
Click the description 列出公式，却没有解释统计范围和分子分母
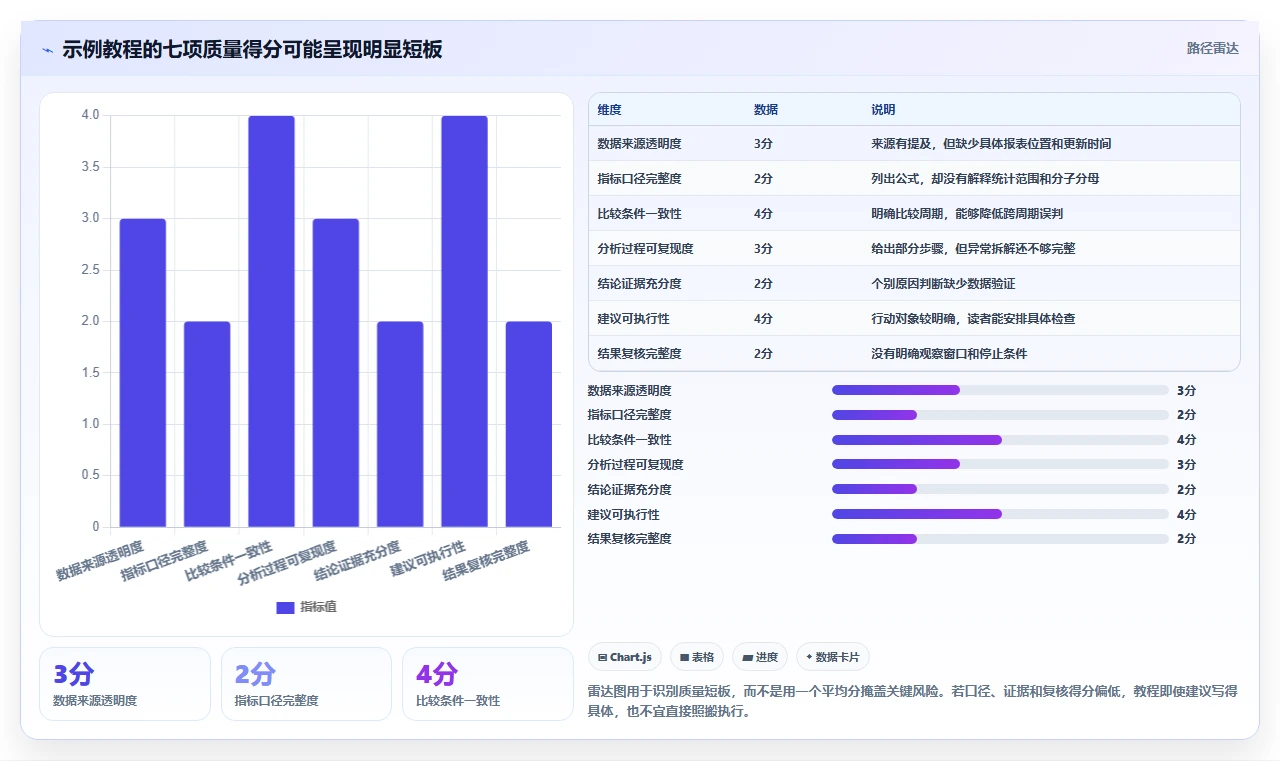click(x=985, y=179)
